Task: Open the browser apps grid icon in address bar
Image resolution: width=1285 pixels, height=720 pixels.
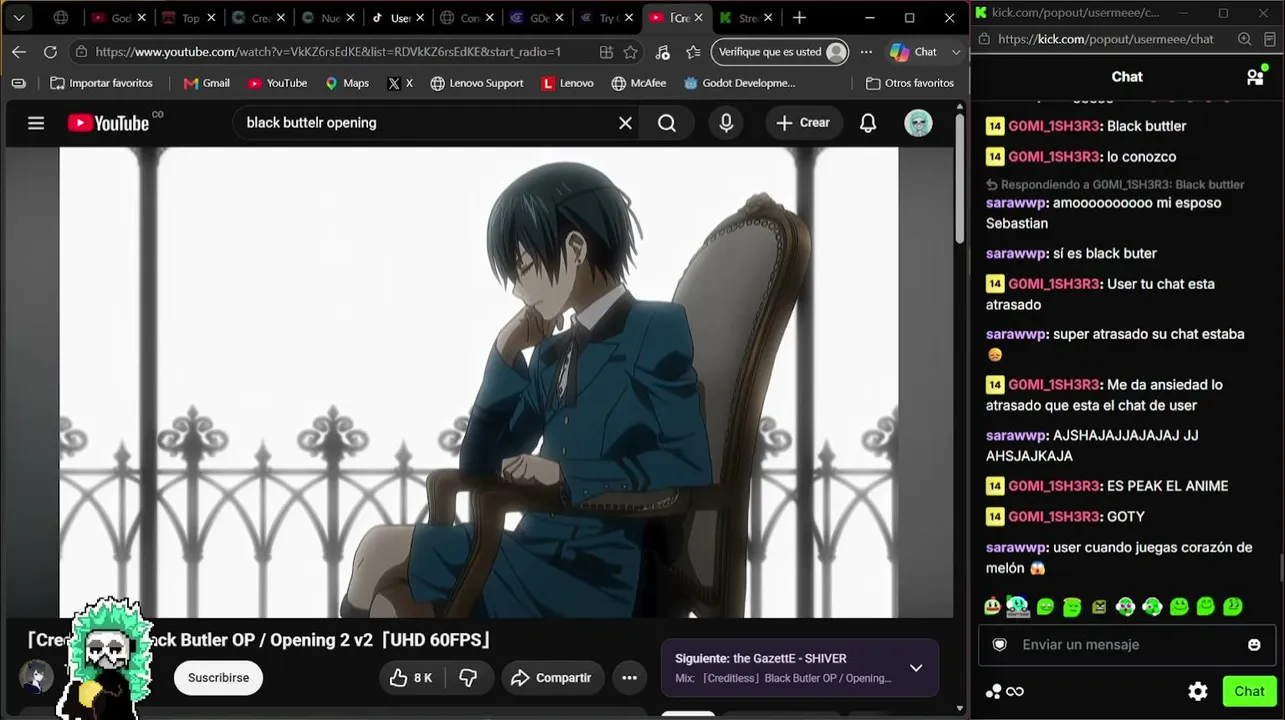Action: [606, 52]
